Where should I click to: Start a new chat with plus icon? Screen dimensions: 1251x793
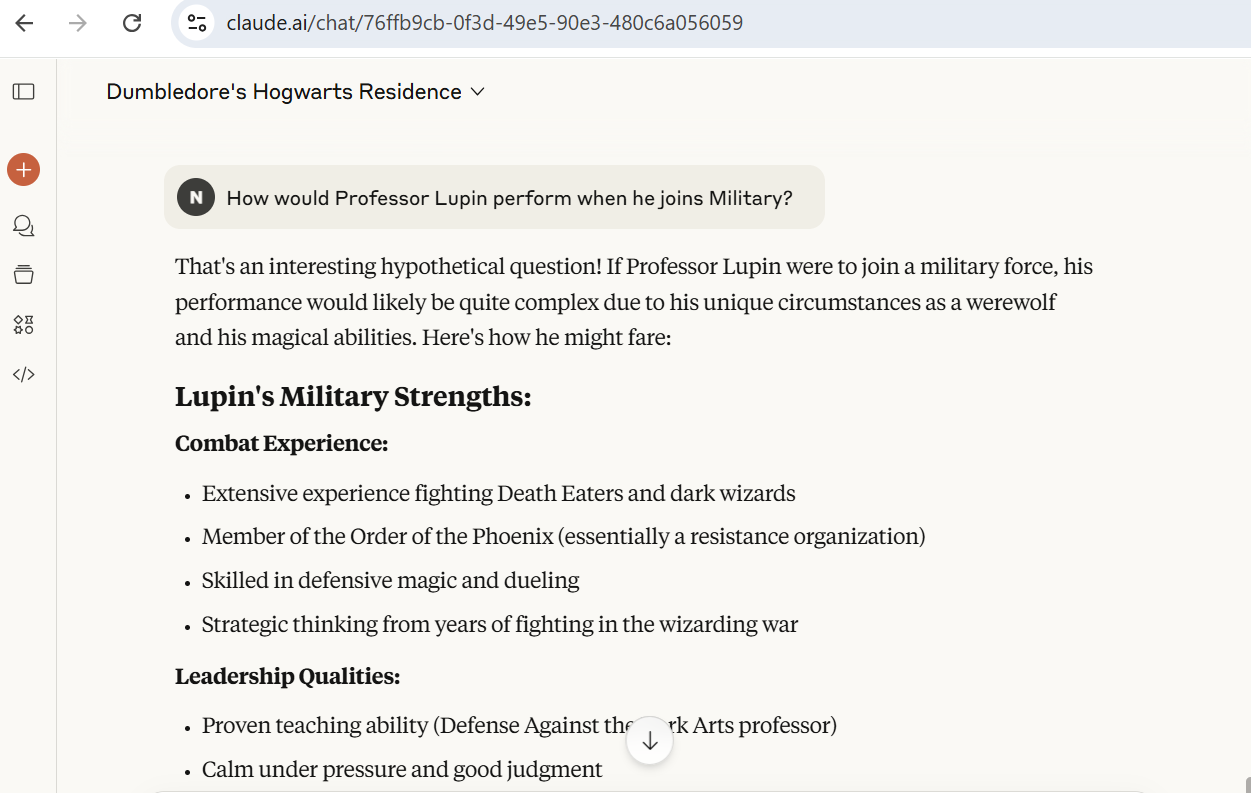[23, 170]
